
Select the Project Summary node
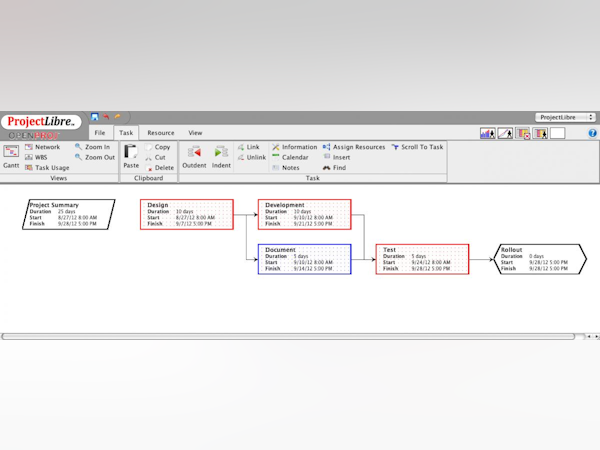click(69, 214)
